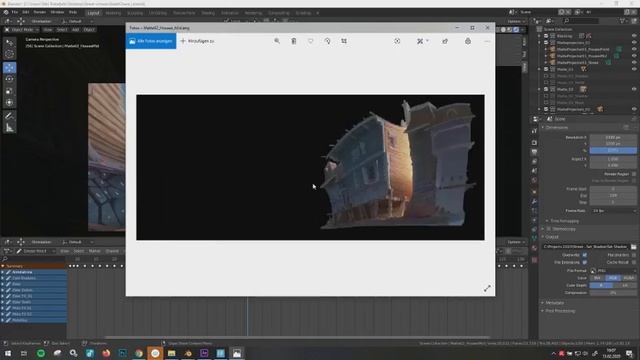Collapse the Dimensions panel
The image size is (640, 360).
pyautogui.click(x=556, y=127)
